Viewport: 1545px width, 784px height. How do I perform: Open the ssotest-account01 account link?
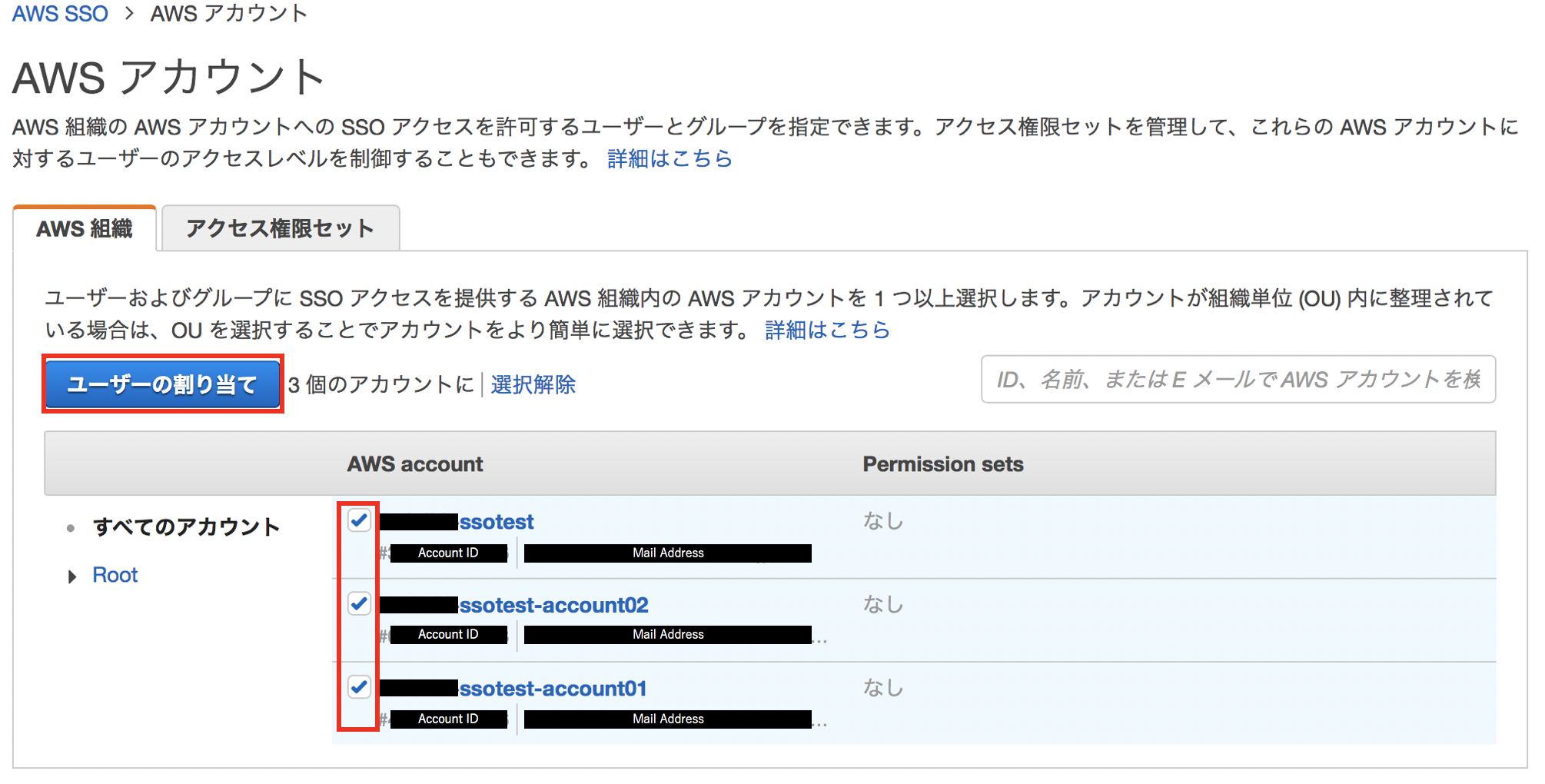[553, 688]
